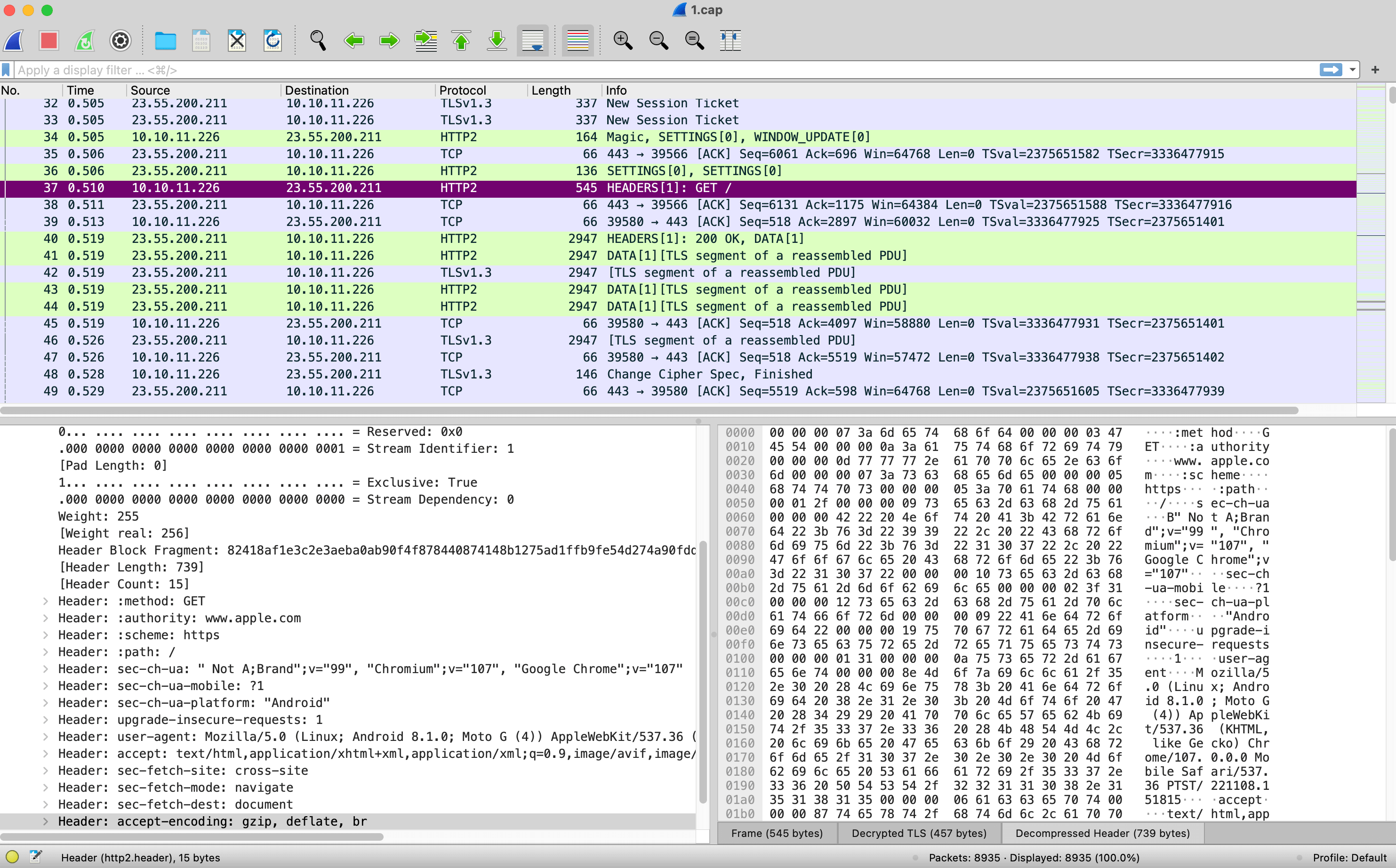1396x868 pixels.
Task: Go to a specified packet icon
Action: coord(425,41)
